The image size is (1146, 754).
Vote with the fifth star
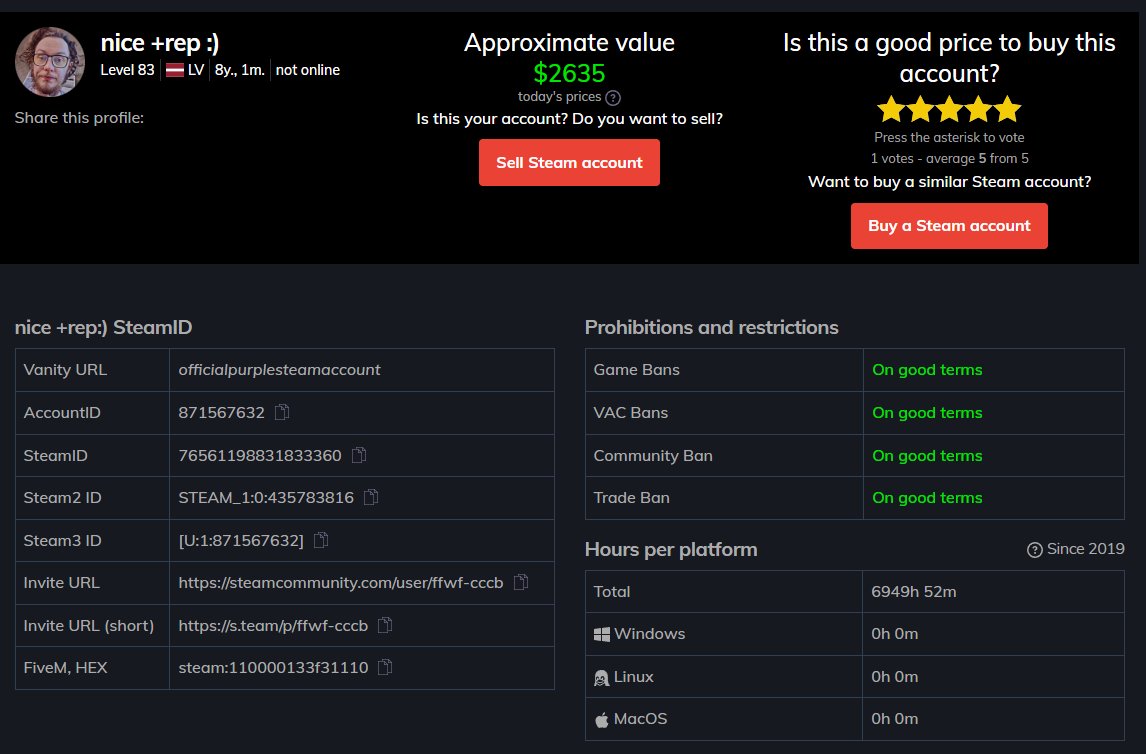1007,109
